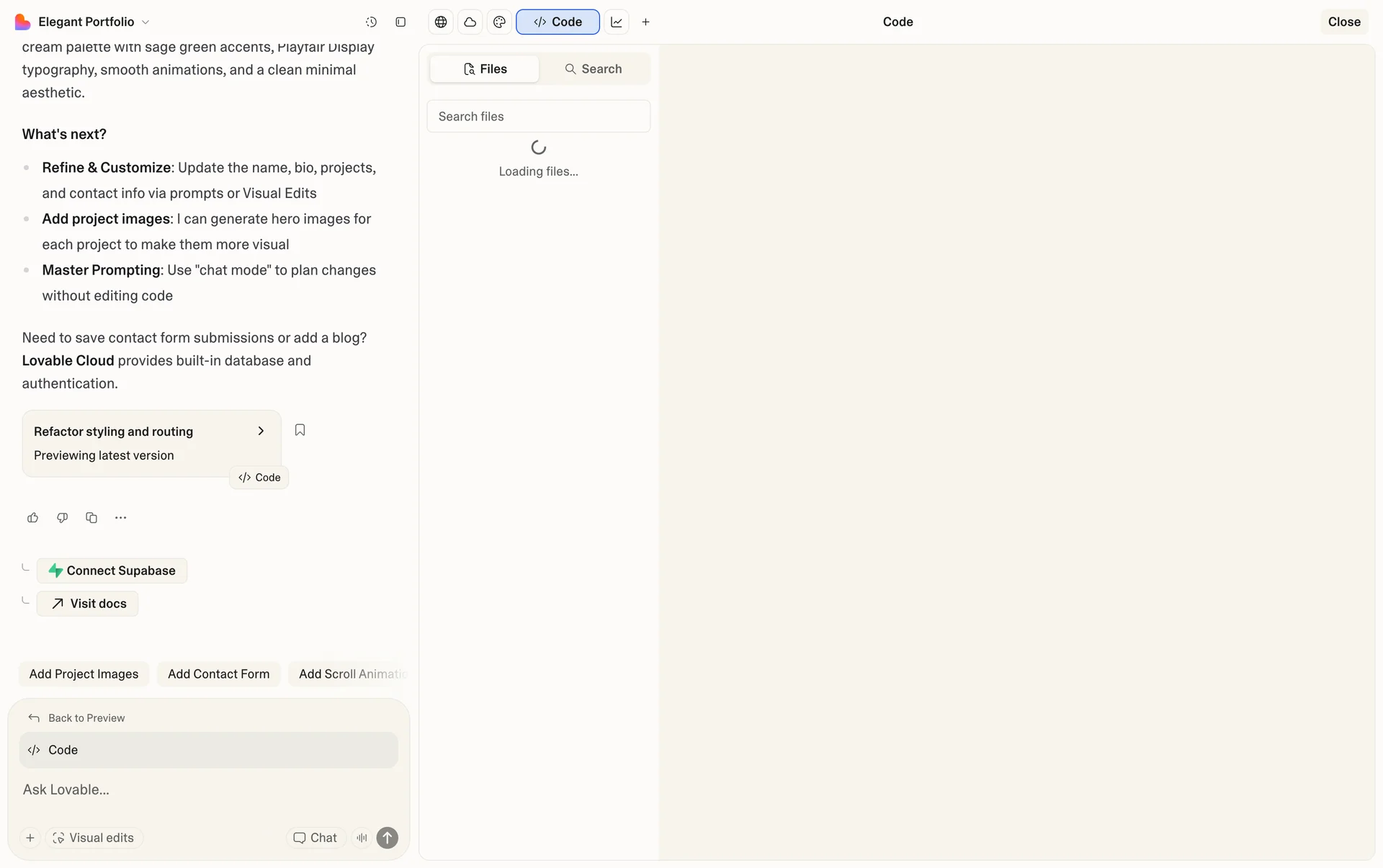This screenshot has width=1383, height=868.
Task: Select the Files tab
Action: tap(485, 69)
